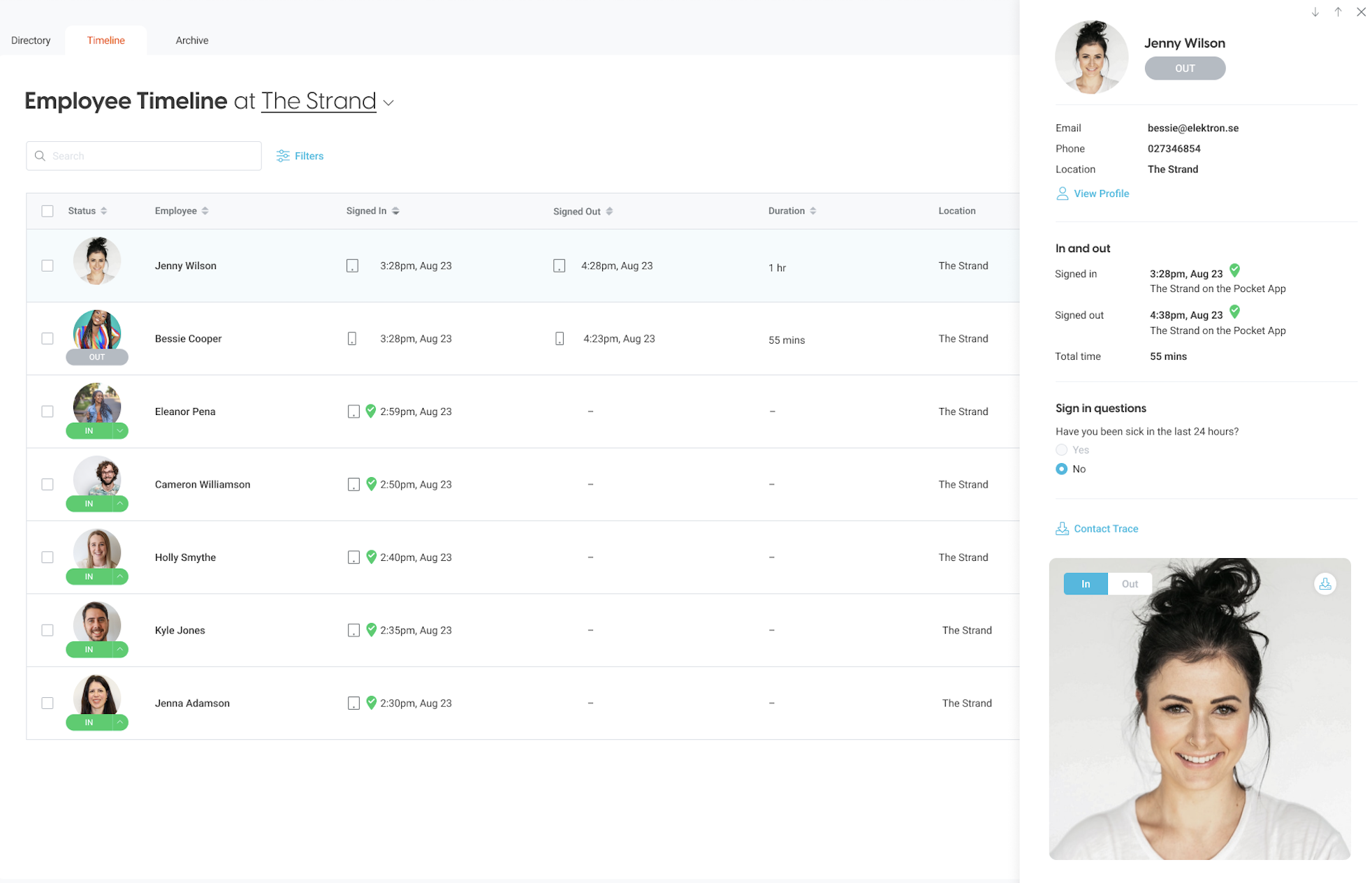Screen dimensions: 1372x883
Task: Select the Cameron Williamson row checkbox
Action: click(x=48, y=485)
